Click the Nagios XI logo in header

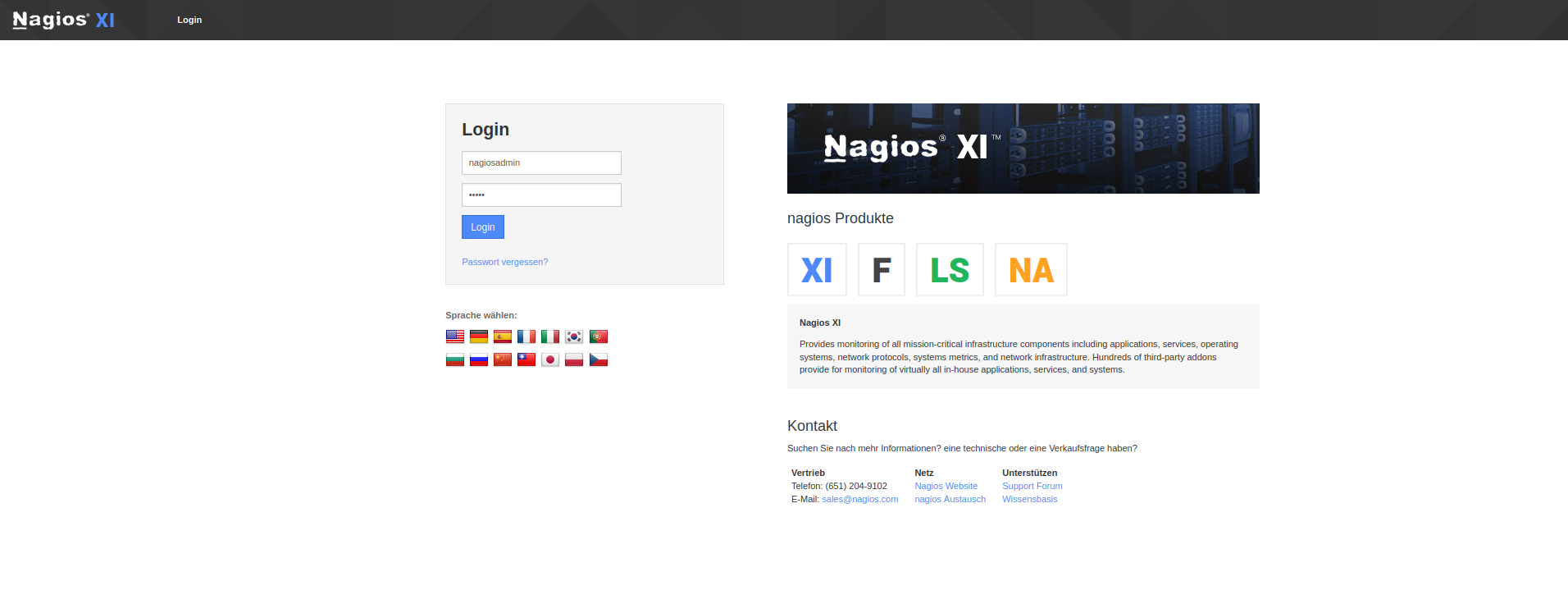coord(64,20)
